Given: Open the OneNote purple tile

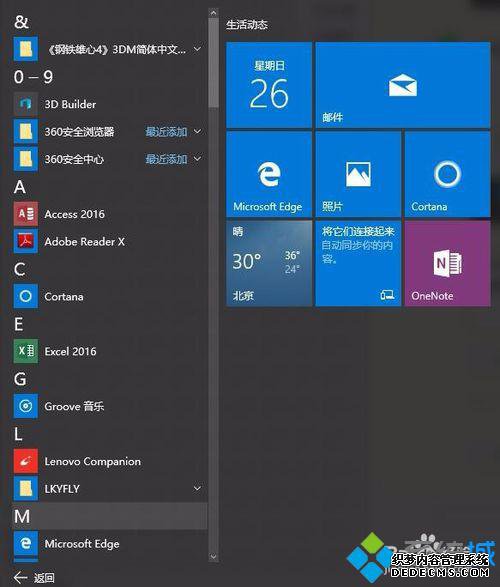Looking at the screenshot, I should click(x=447, y=264).
